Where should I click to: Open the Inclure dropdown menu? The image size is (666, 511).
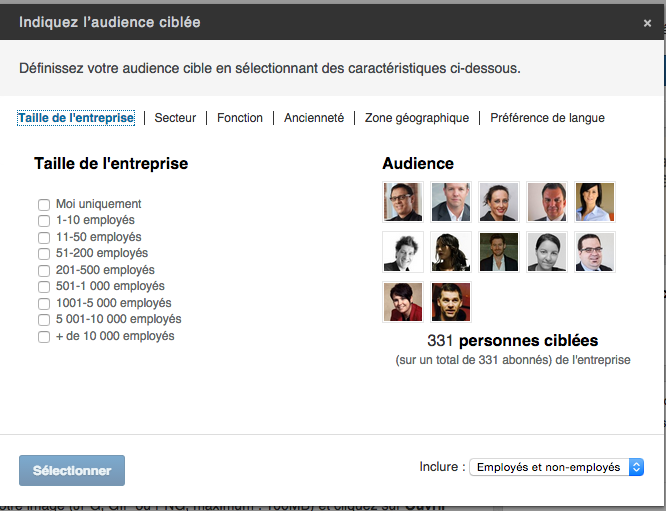[558, 467]
